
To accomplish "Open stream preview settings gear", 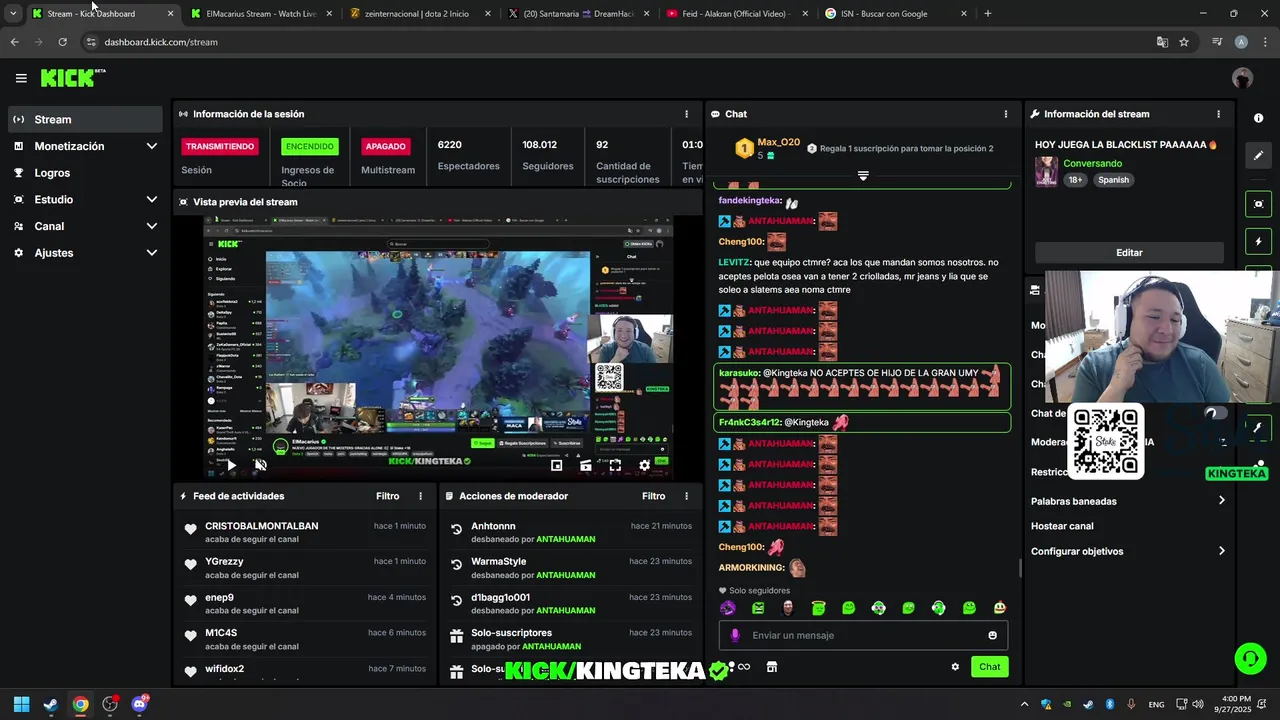I will (x=644, y=465).
